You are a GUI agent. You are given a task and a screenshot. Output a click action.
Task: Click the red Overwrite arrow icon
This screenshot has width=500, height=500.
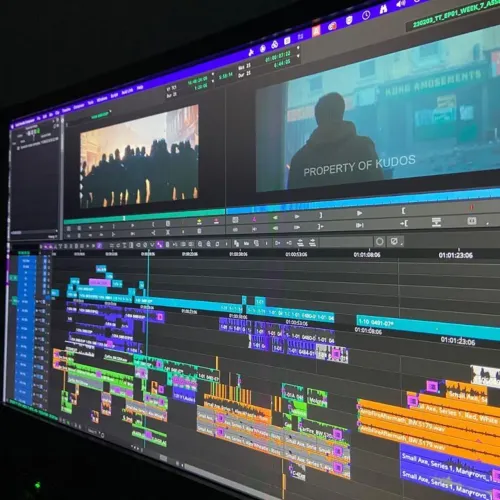point(216,220)
